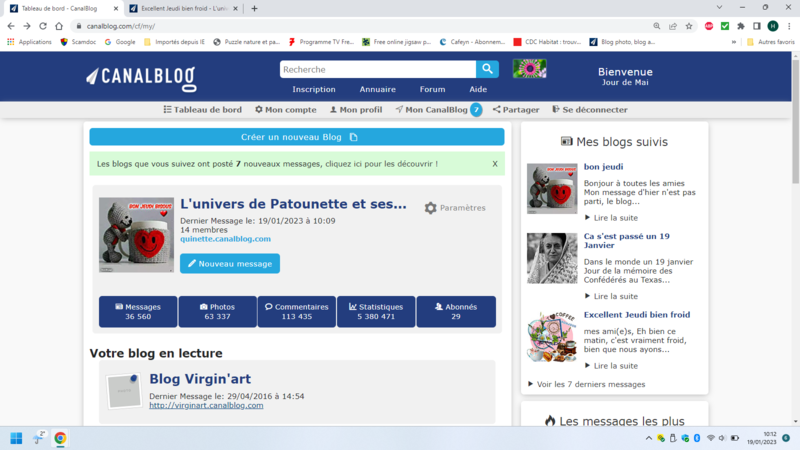800x450 pixels.
Task: Click Chrome in the taskbar
Action: (x=60, y=438)
